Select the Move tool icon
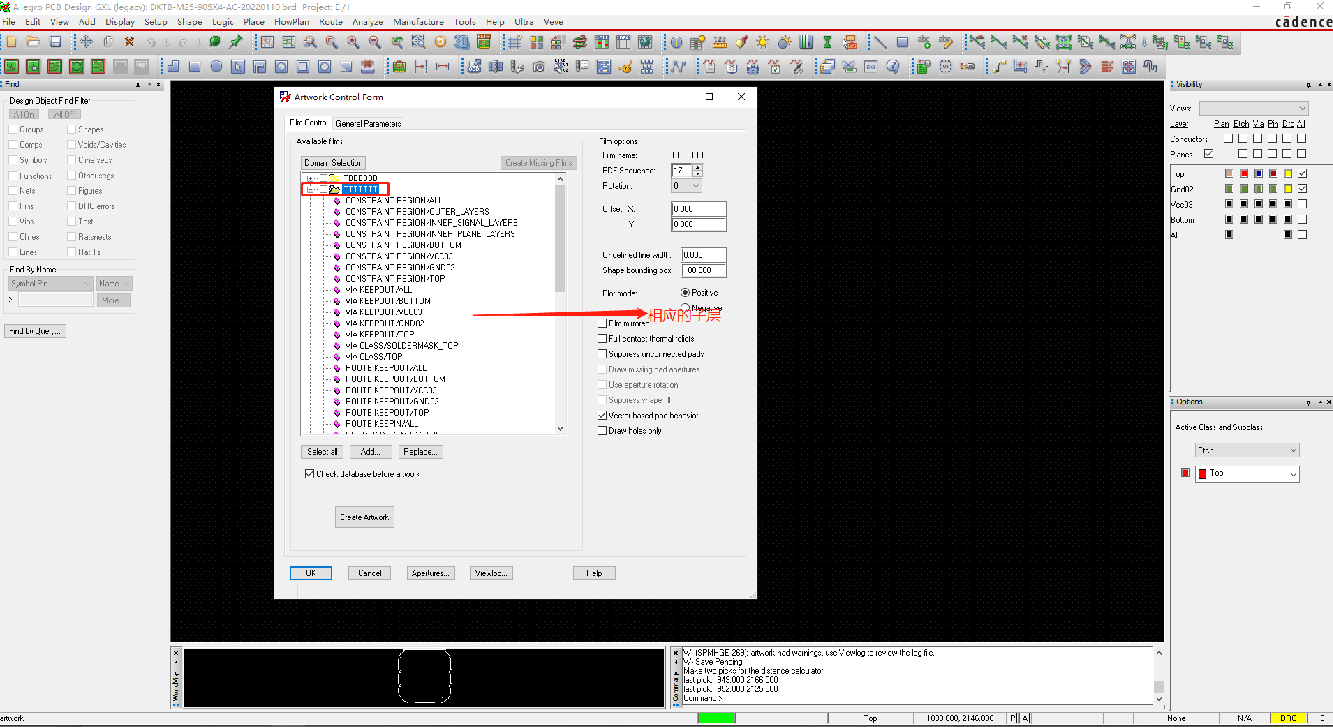The width and height of the screenshot is (1333, 727). click(86, 42)
